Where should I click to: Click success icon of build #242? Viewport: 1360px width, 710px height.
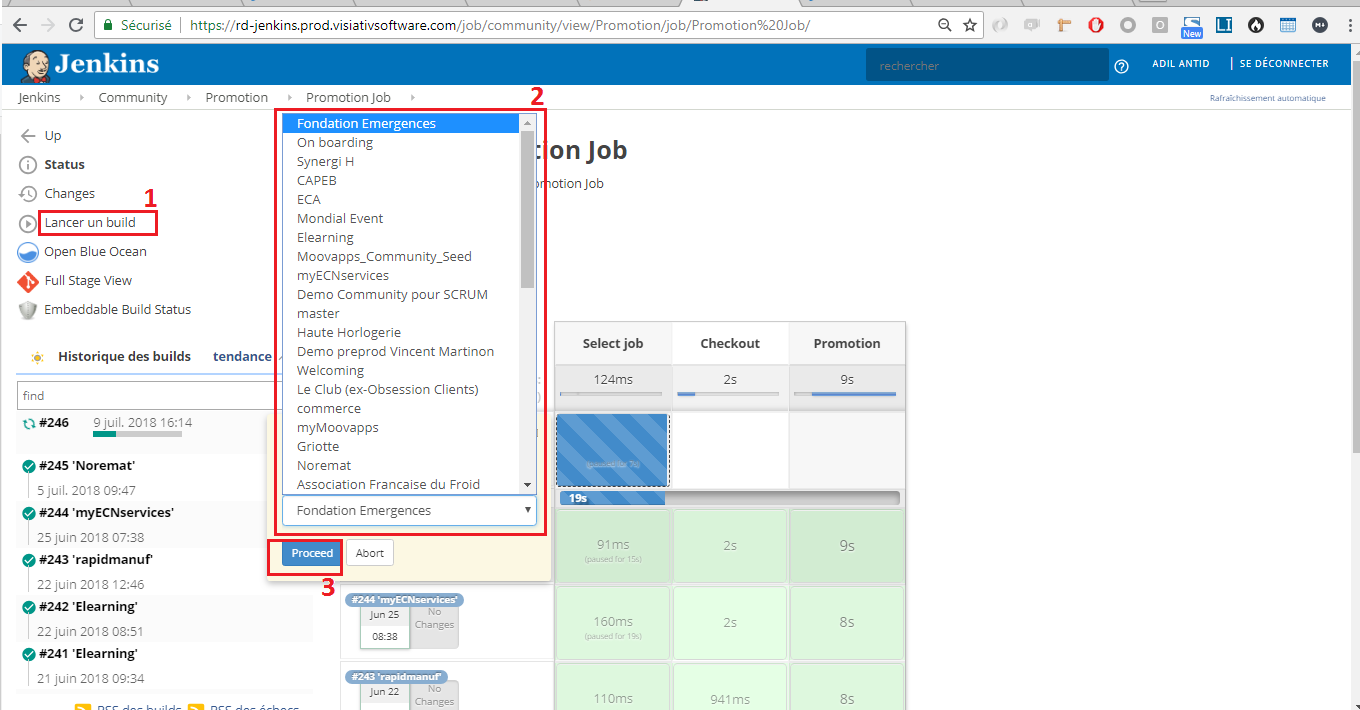pos(29,607)
